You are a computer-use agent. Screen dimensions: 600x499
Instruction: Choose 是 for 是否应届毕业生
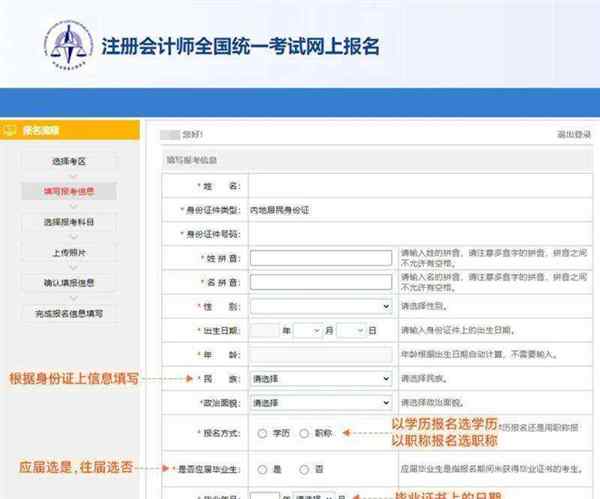pyautogui.click(x=262, y=469)
